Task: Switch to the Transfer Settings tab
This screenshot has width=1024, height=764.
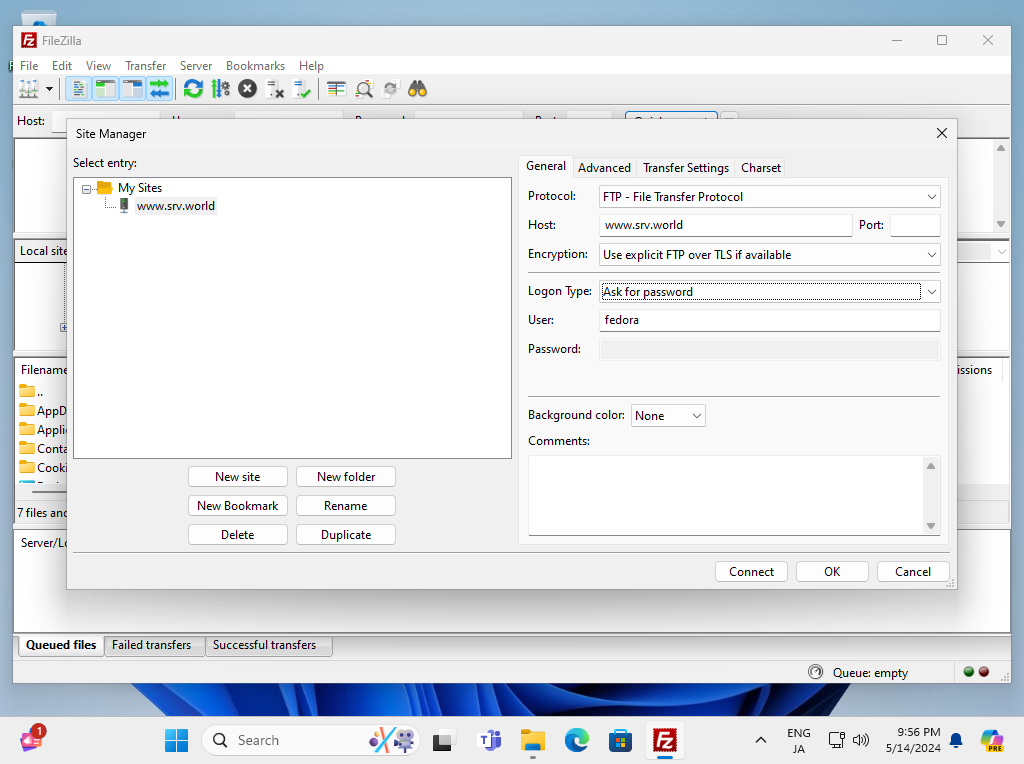Action: pos(686,168)
